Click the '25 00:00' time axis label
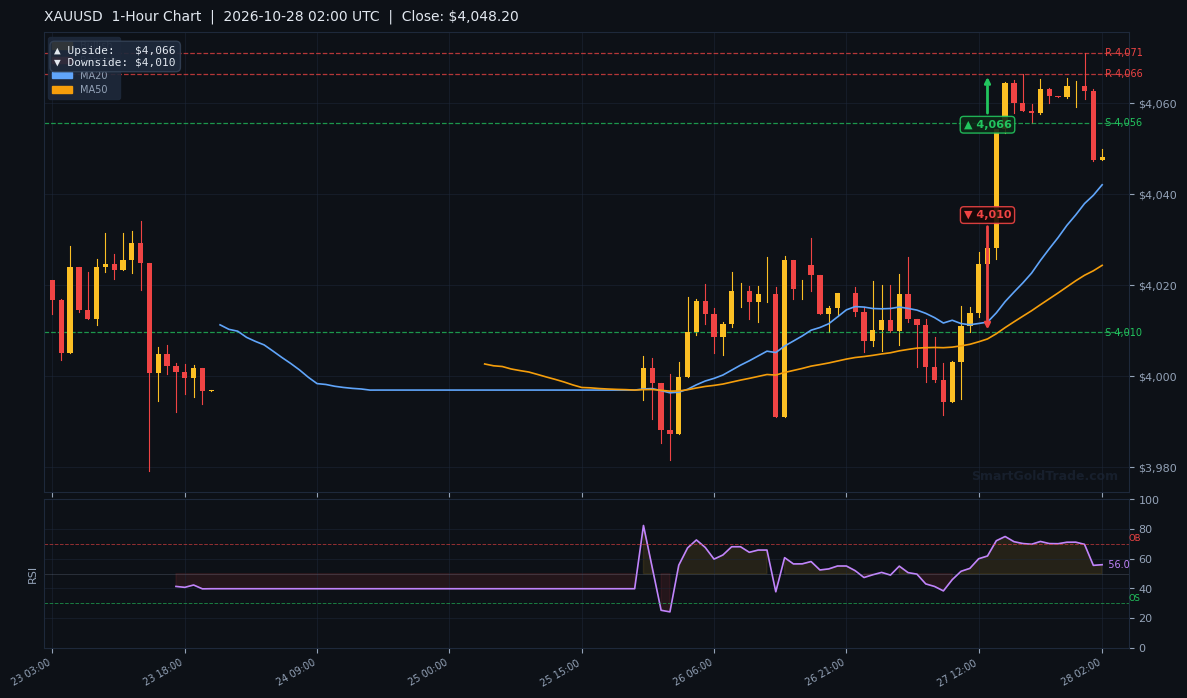Screen dimensions: 1187x698 428,672
